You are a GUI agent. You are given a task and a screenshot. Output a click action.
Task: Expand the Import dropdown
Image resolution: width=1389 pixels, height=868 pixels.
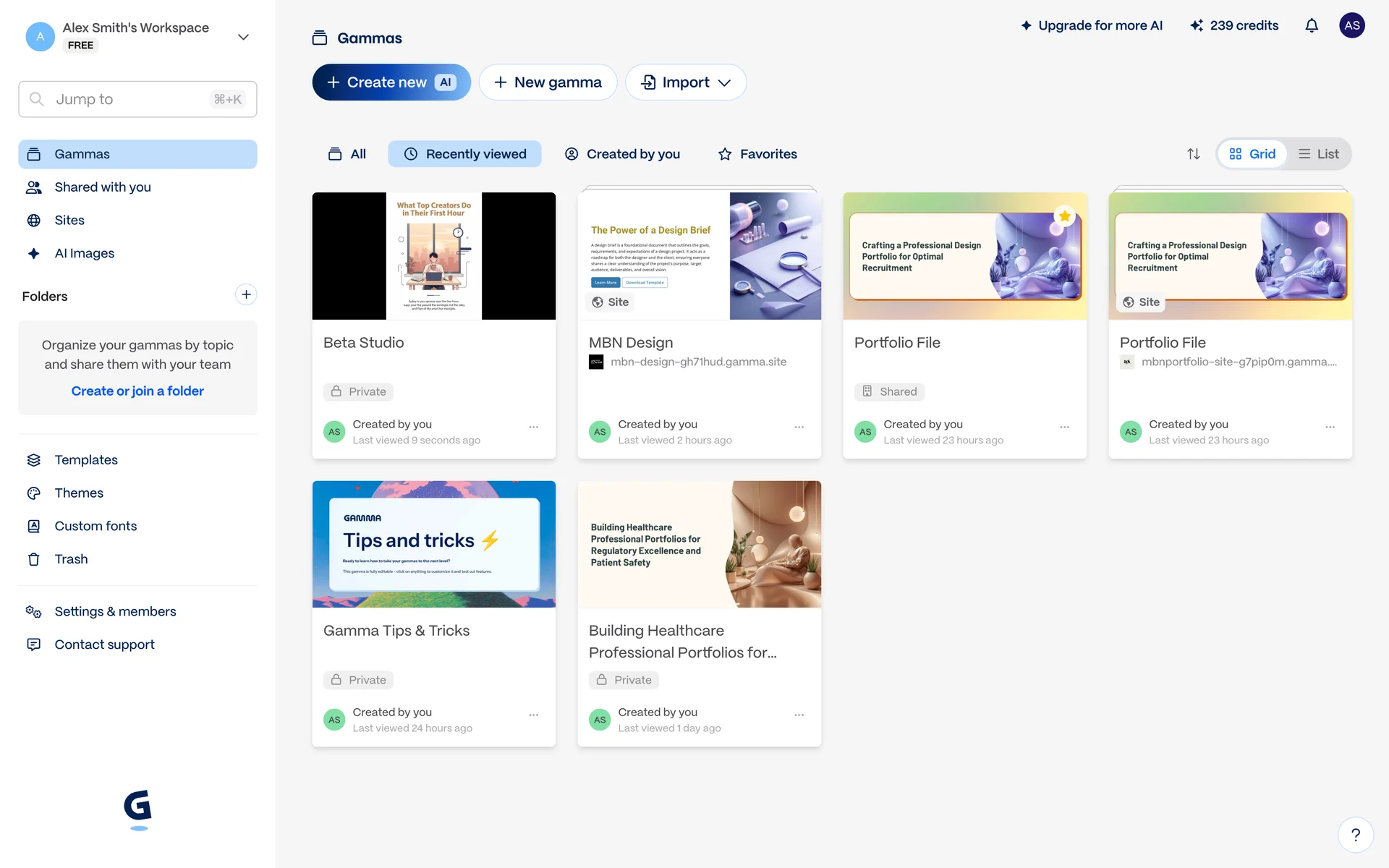click(686, 82)
